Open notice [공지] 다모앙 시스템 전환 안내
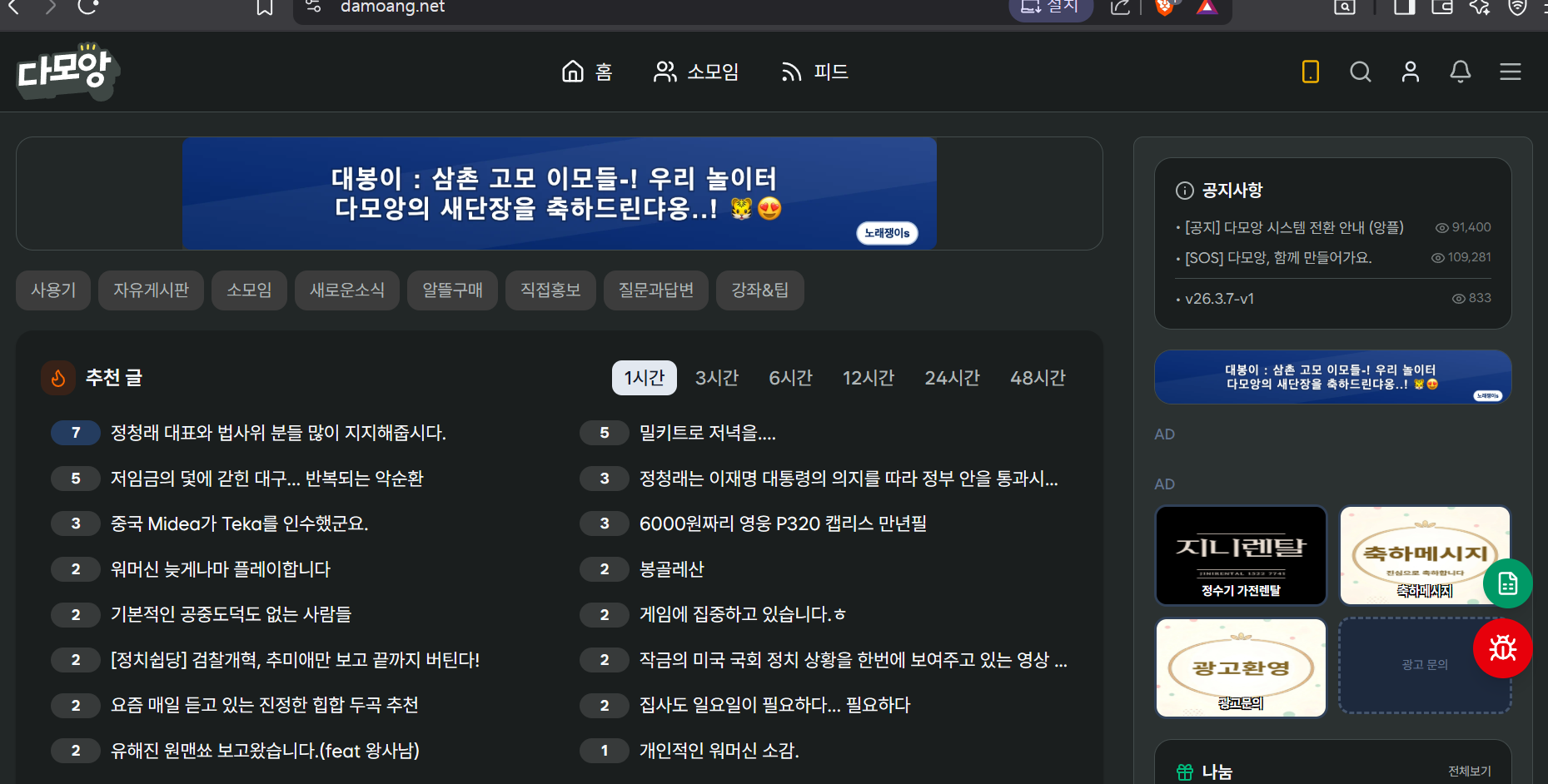Image resolution: width=1548 pixels, height=784 pixels. pos(1294,227)
